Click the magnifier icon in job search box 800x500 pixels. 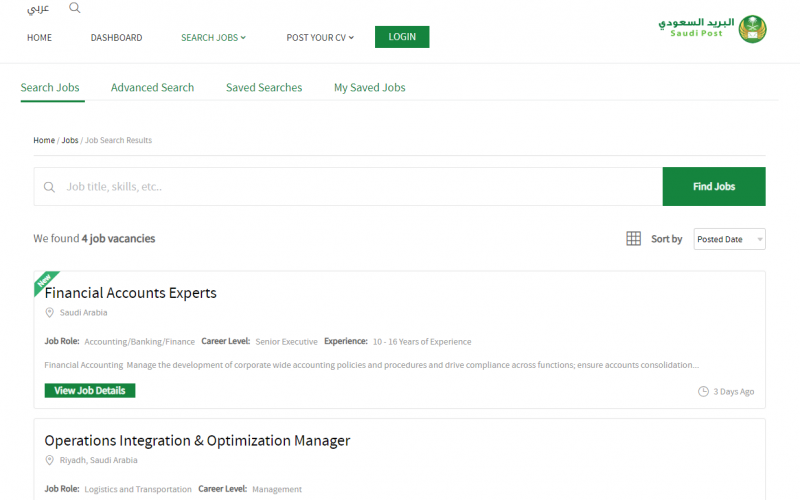tap(49, 187)
